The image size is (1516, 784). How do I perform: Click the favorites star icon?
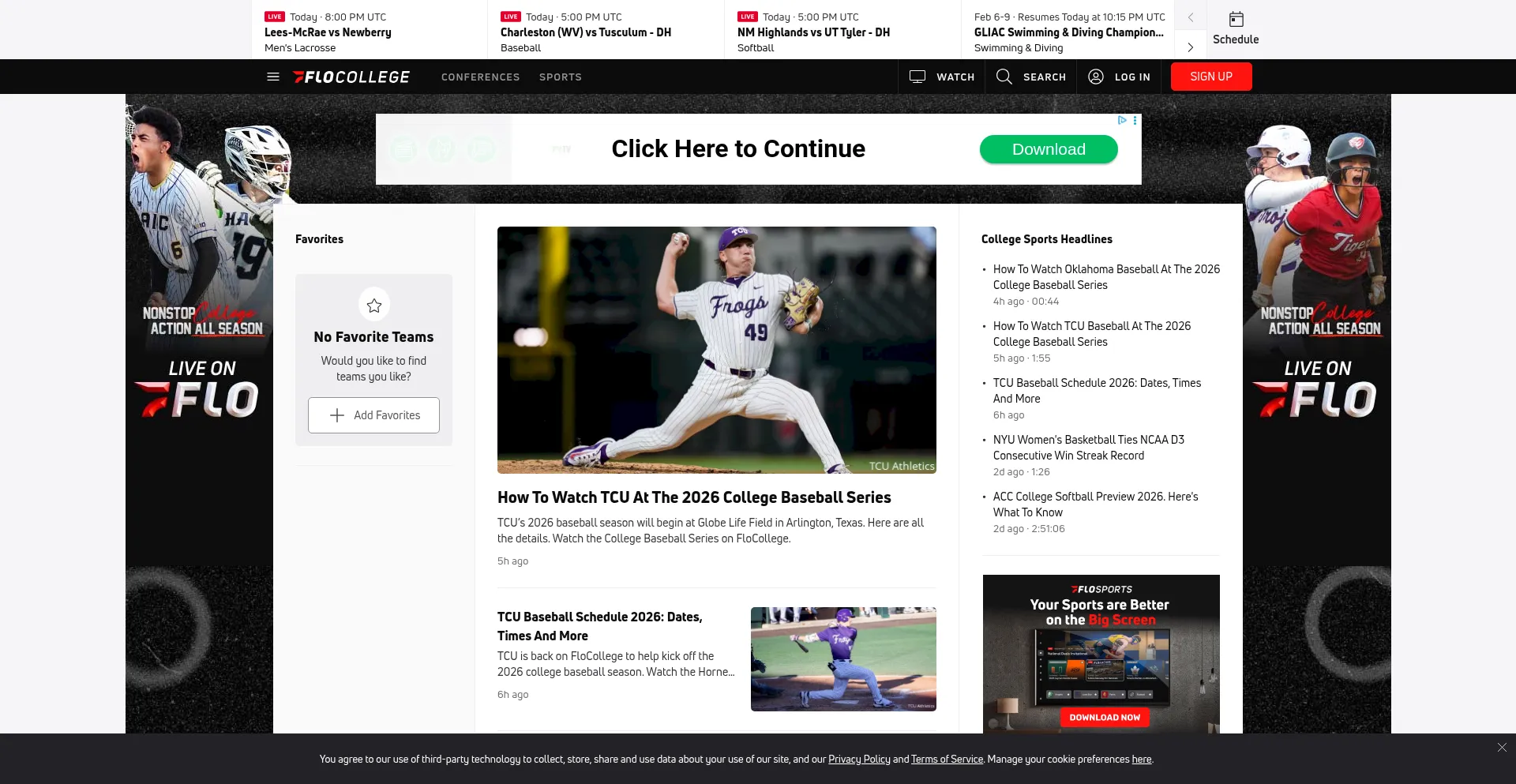[x=374, y=305]
